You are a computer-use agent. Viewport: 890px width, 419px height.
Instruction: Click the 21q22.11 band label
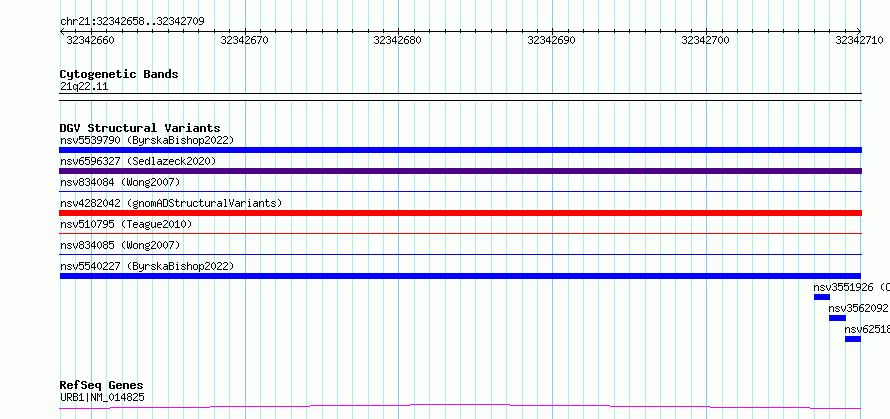tap(84, 87)
